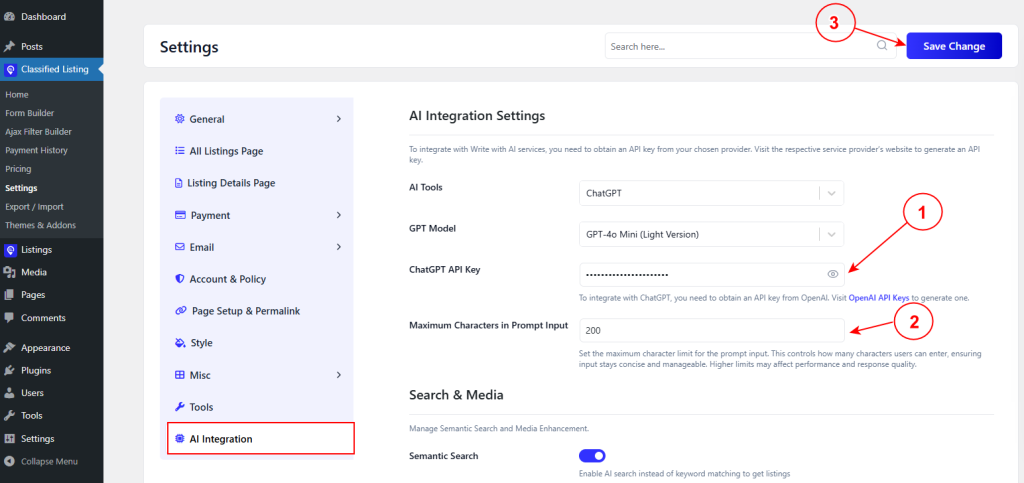The width and height of the screenshot is (1024, 483).
Task: Click the ChatGPT API Key field
Action: tap(711, 274)
